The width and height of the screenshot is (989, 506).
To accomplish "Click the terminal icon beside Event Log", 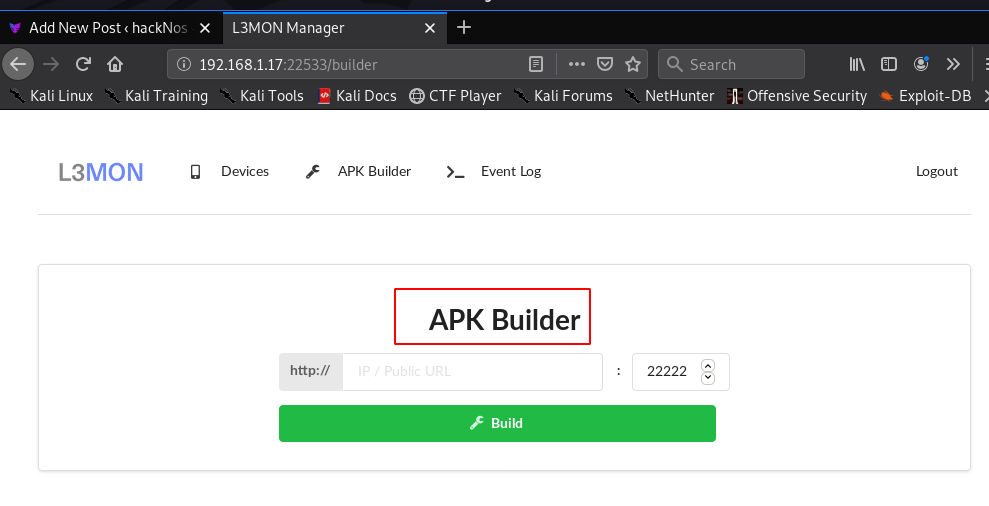I will 455,172.
